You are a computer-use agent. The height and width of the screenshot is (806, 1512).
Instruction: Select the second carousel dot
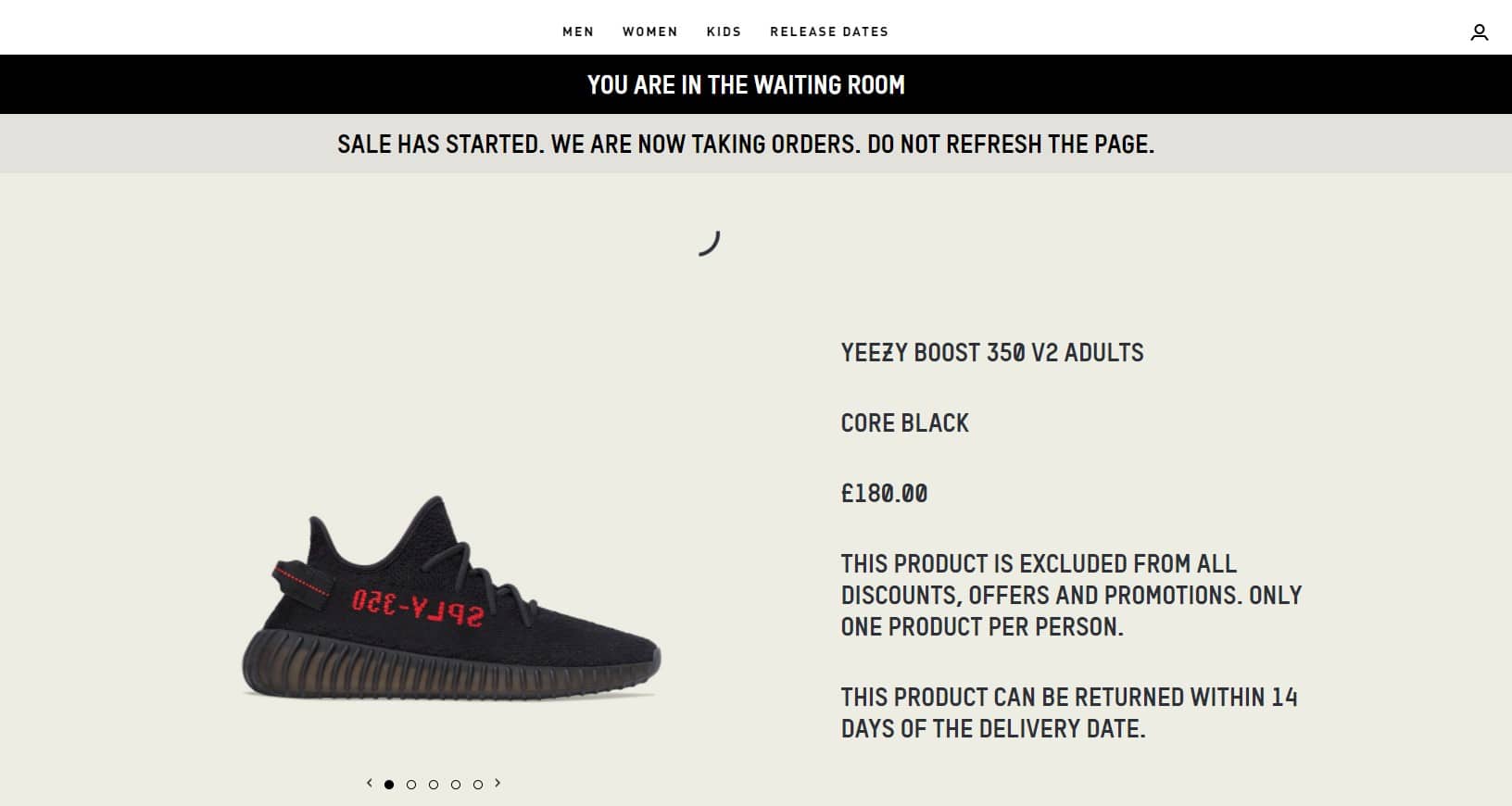(x=411, y=785)
